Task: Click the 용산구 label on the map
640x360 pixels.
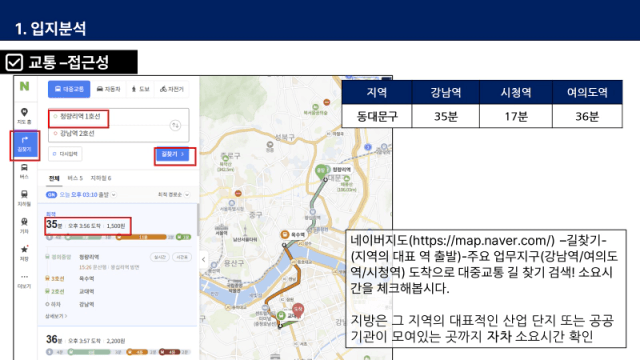Action: (234, 263)
